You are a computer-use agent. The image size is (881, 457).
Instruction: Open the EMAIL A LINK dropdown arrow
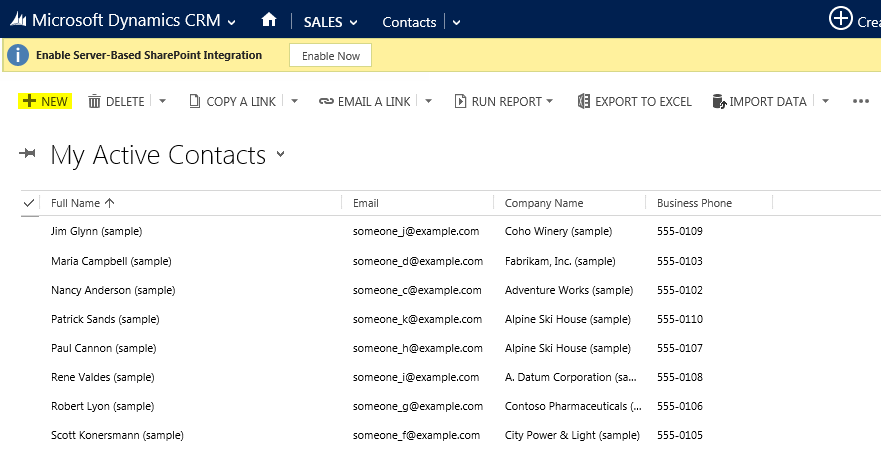428,101
